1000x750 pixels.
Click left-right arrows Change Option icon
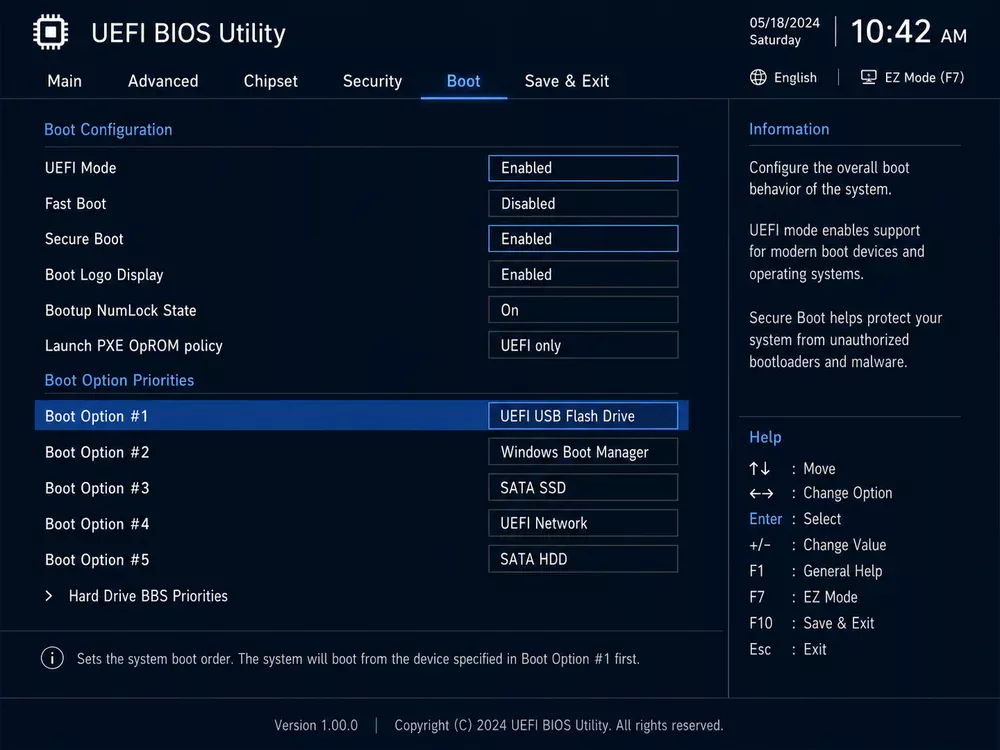coord(761,494)
